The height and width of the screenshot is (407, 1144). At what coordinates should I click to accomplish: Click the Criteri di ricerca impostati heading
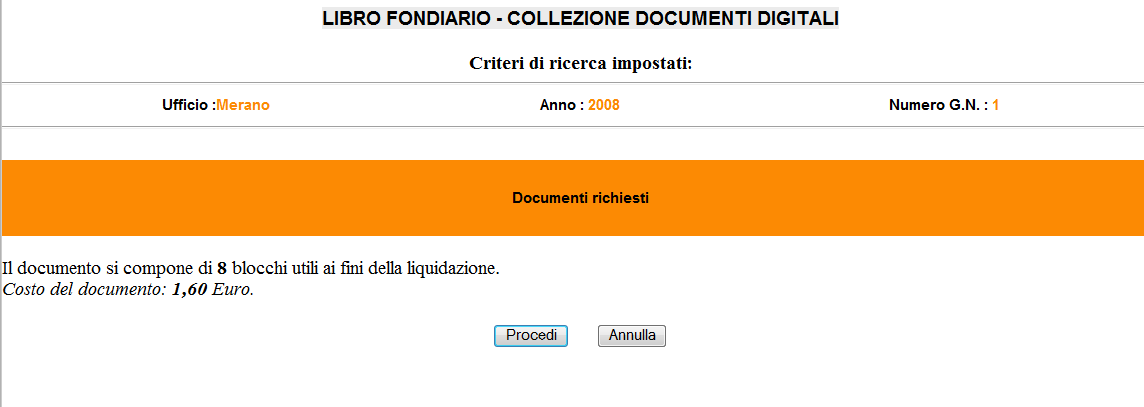tap(581, 64)
